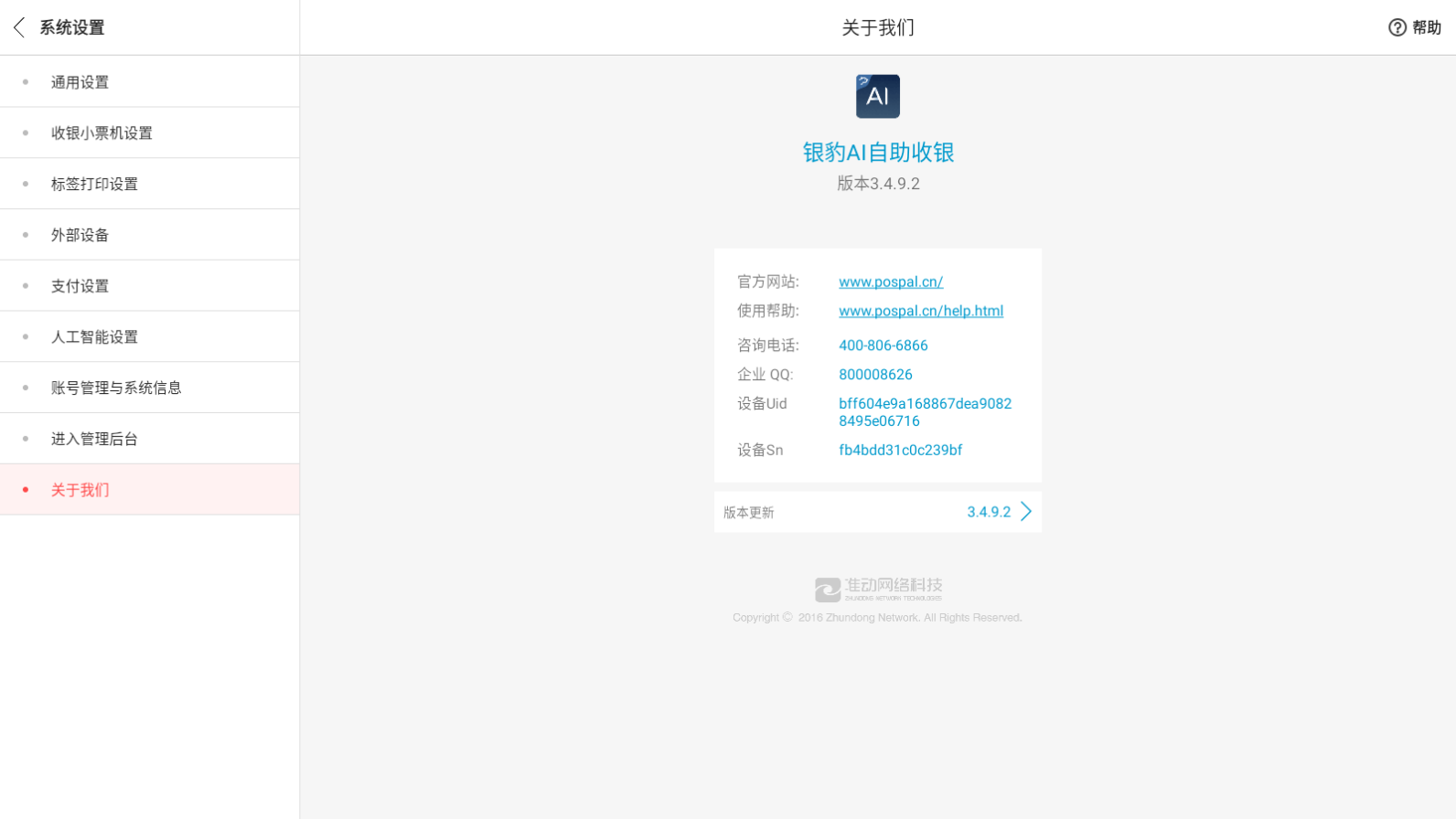The image size is (1456, 819).
Task: Click the device Uid value bff604e9a168867dea9082
Action: [926, 412]
